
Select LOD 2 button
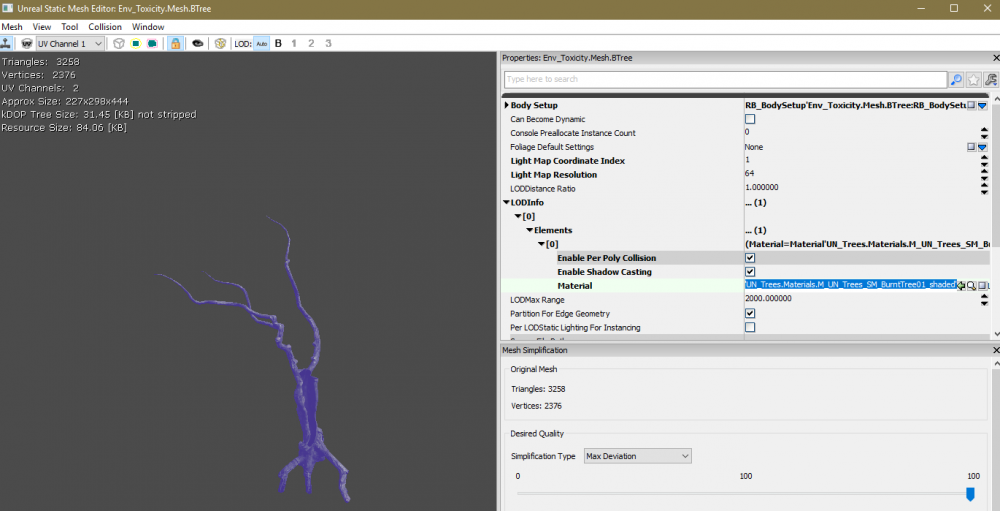pyautogui.click(x=311, y=43)
